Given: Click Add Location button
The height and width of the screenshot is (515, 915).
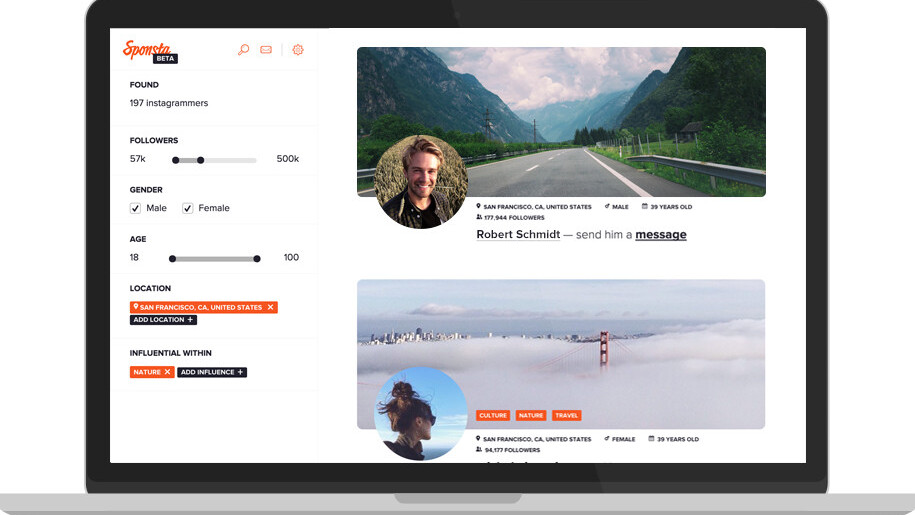Looking at the screenshot, I should (x=163, y=320).
